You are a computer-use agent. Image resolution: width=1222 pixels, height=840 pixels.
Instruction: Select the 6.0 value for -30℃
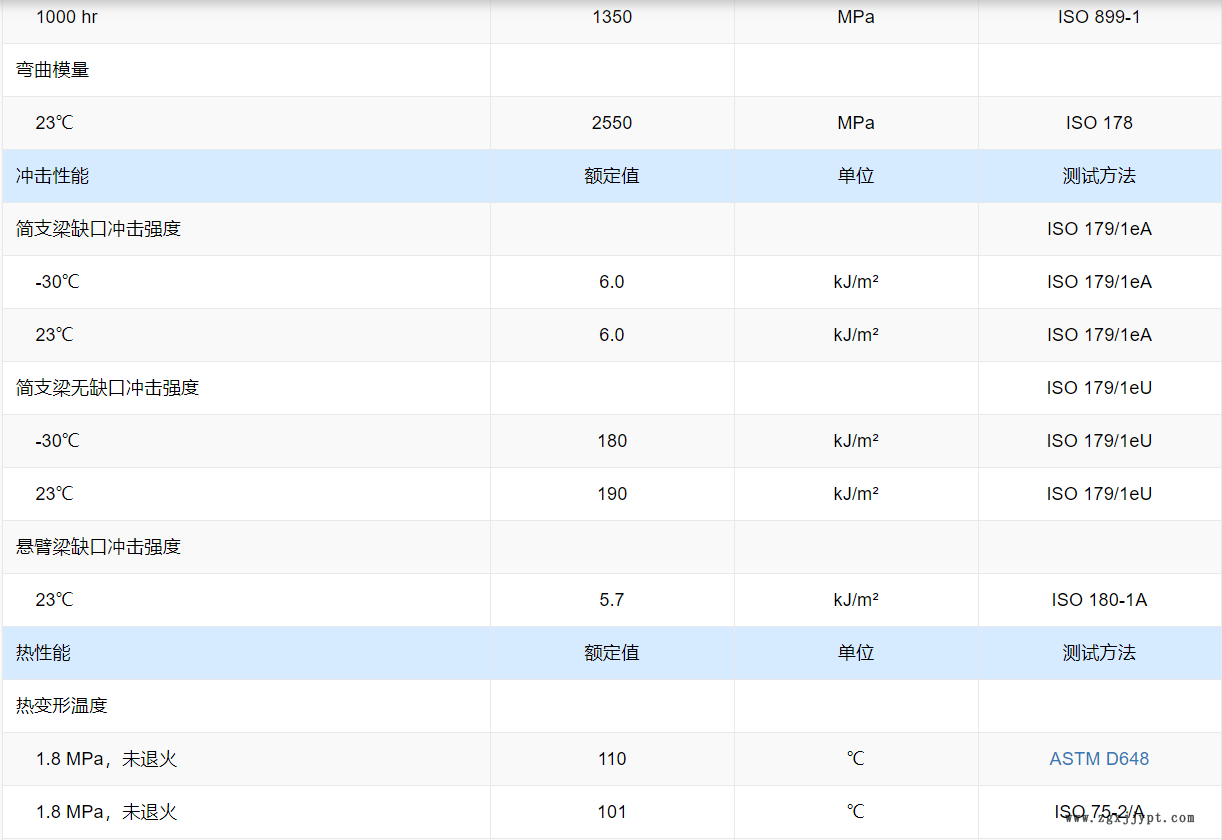click(612, 282)
